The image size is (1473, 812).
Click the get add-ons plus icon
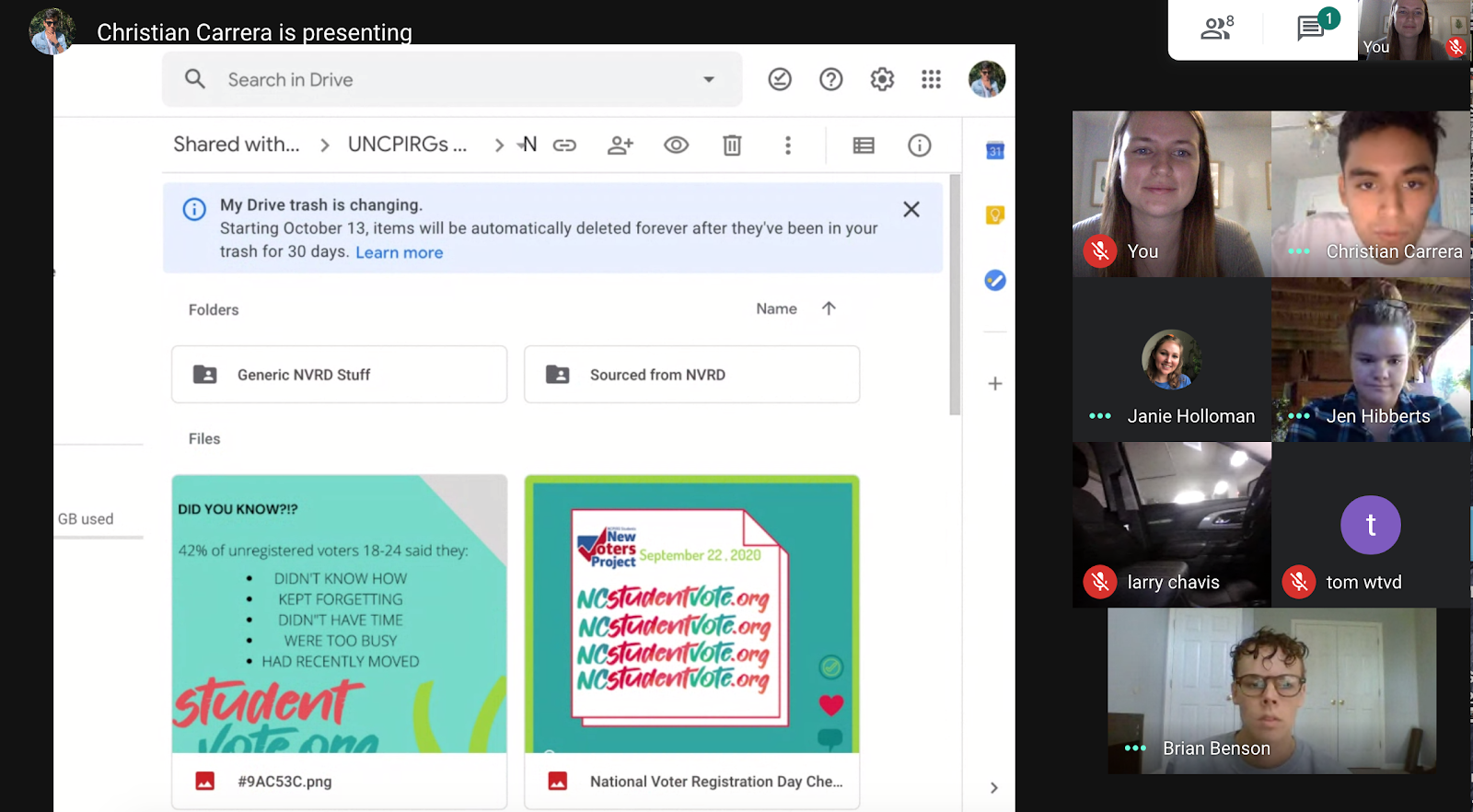click(995, 384)
